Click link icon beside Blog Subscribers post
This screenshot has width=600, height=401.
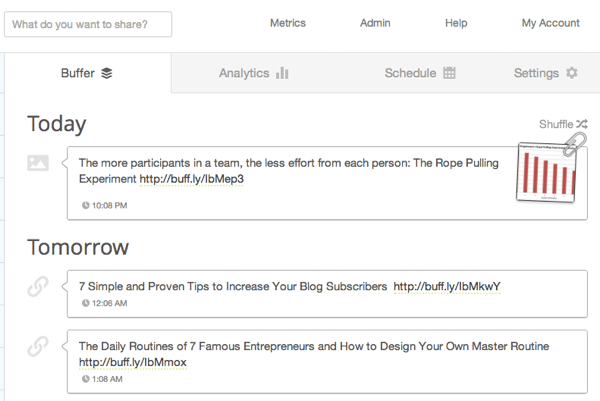[x=38, y=286]
